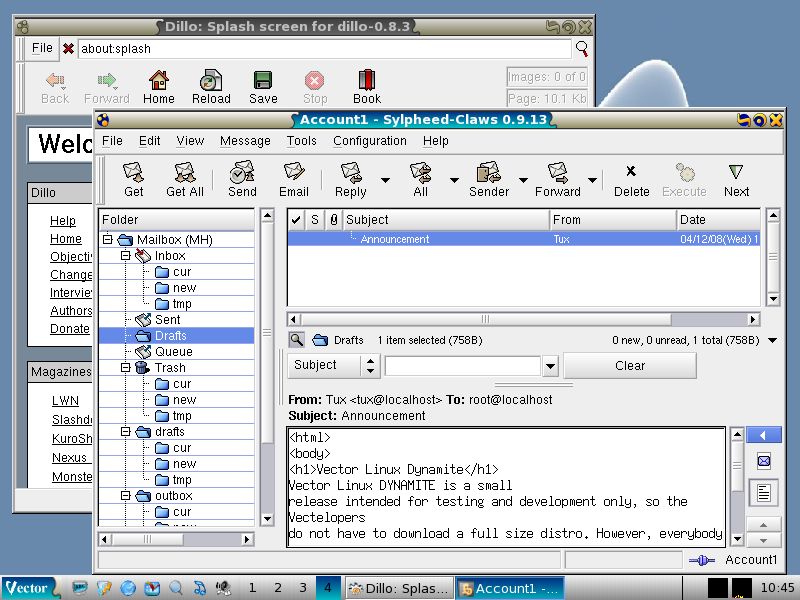Compose new Email via toolbar icon
This screenshot has width=800, height=600.
point(293,179)
